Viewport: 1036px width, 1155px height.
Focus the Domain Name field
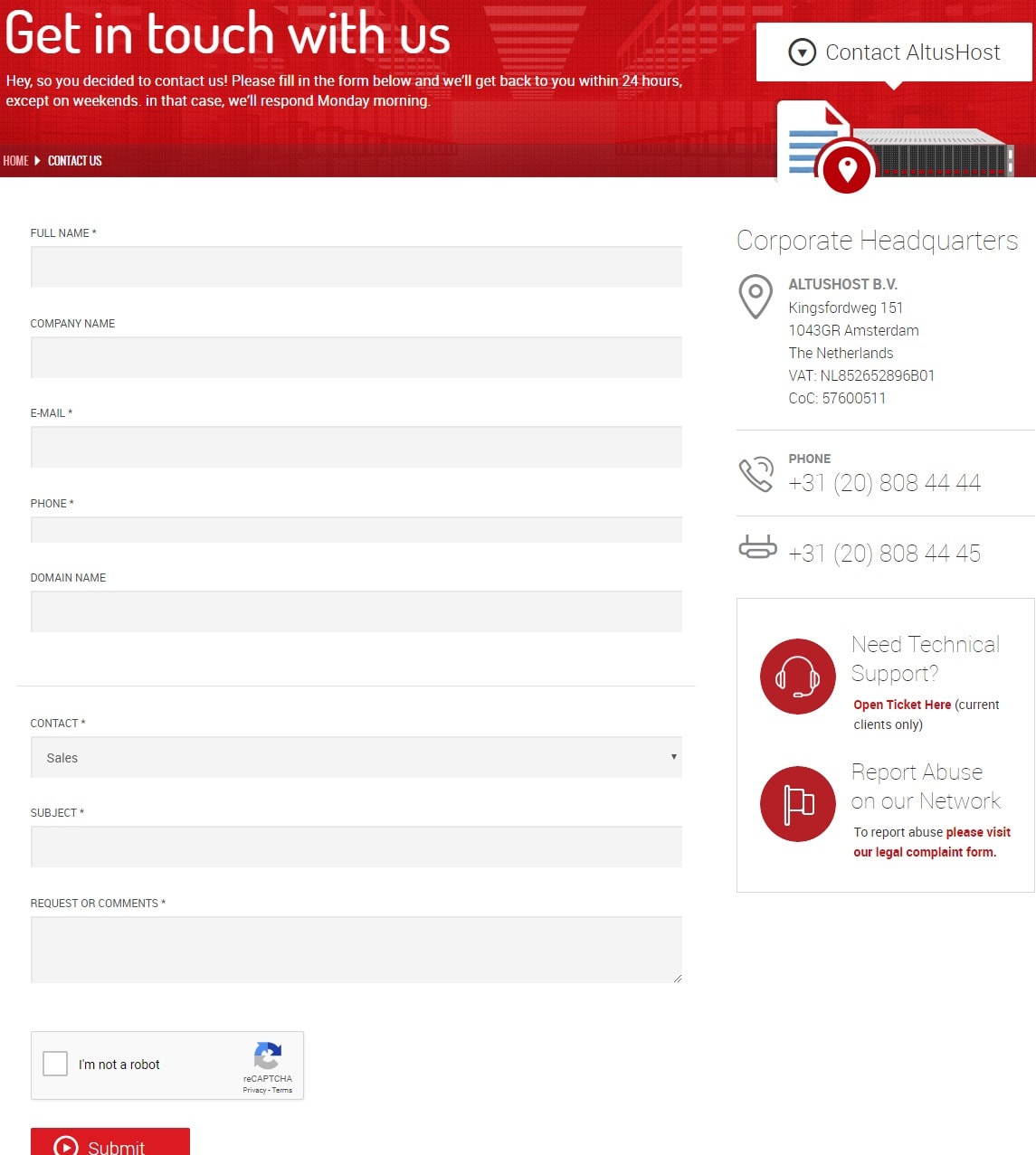coord(356,611)
